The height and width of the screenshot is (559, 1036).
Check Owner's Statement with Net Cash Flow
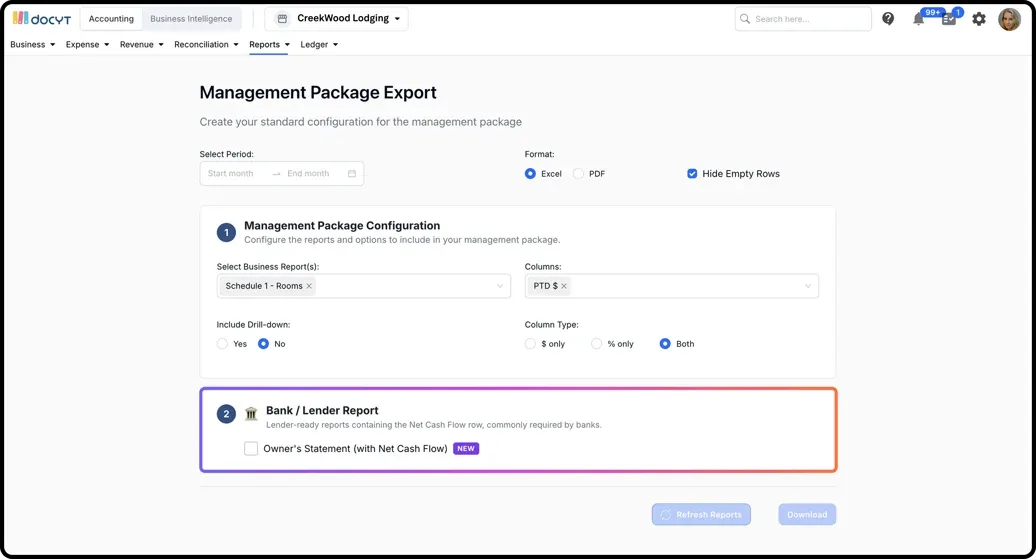pyautogui.click(x=251, y=449)
